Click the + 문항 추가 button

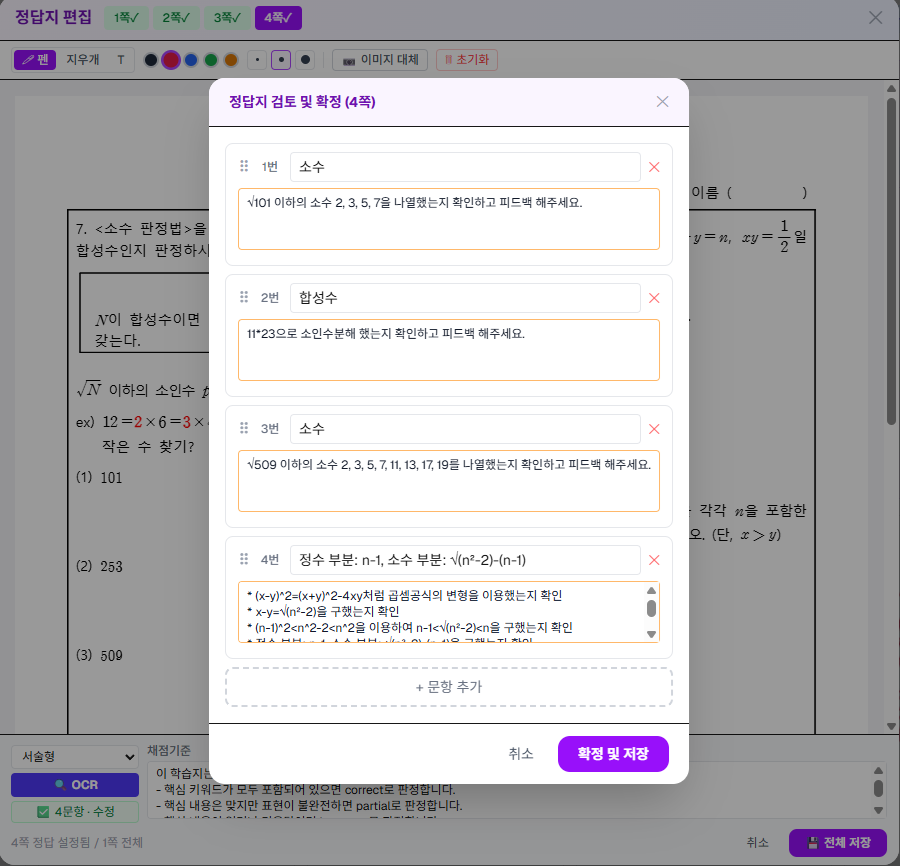[449, 687]
